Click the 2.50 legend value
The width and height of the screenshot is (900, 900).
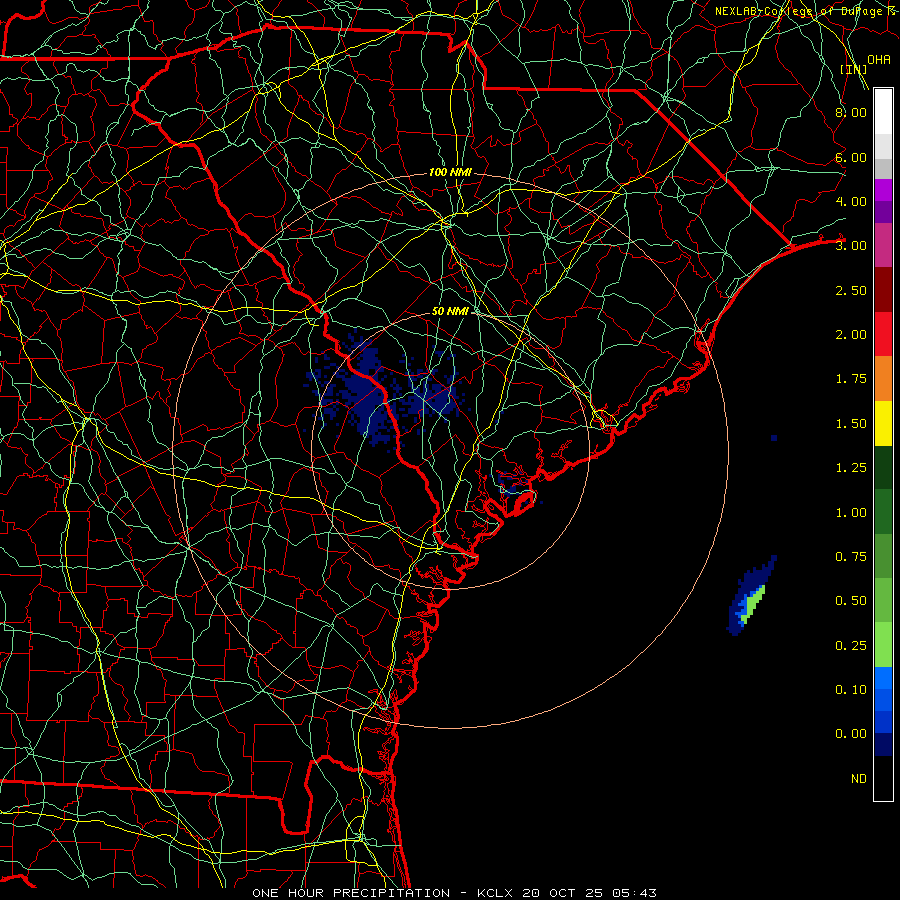point(851,290)
